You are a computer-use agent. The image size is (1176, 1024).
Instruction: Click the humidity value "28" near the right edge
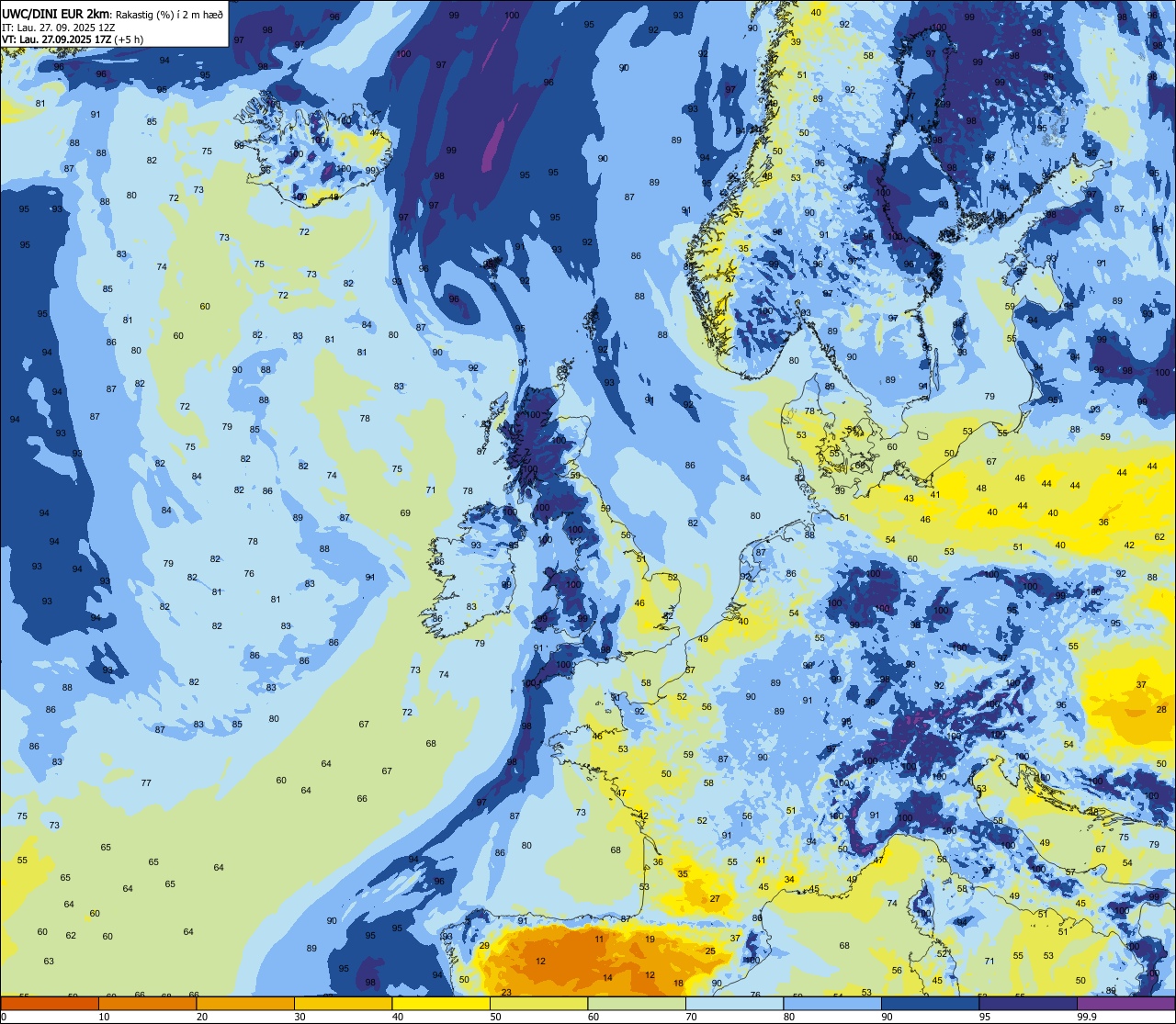click(1161, 710)
